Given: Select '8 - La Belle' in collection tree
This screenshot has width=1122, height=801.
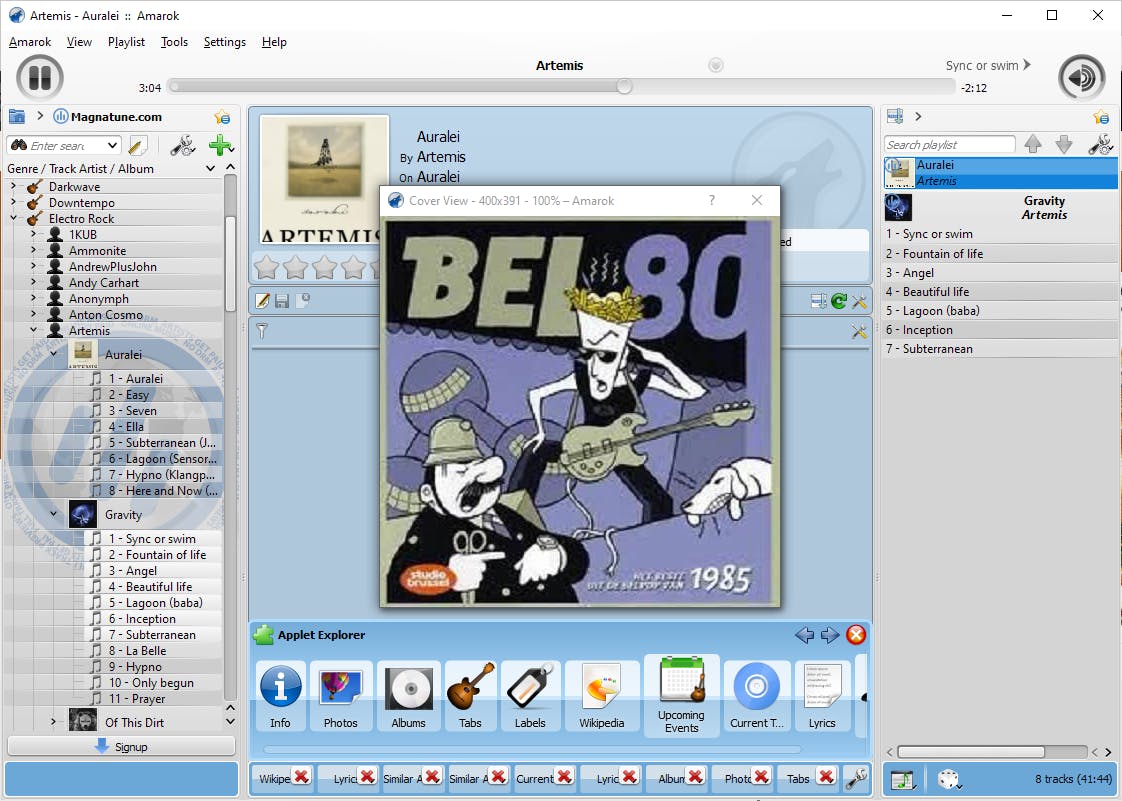Looking at the screenshot, I should (x=137, y=651).
